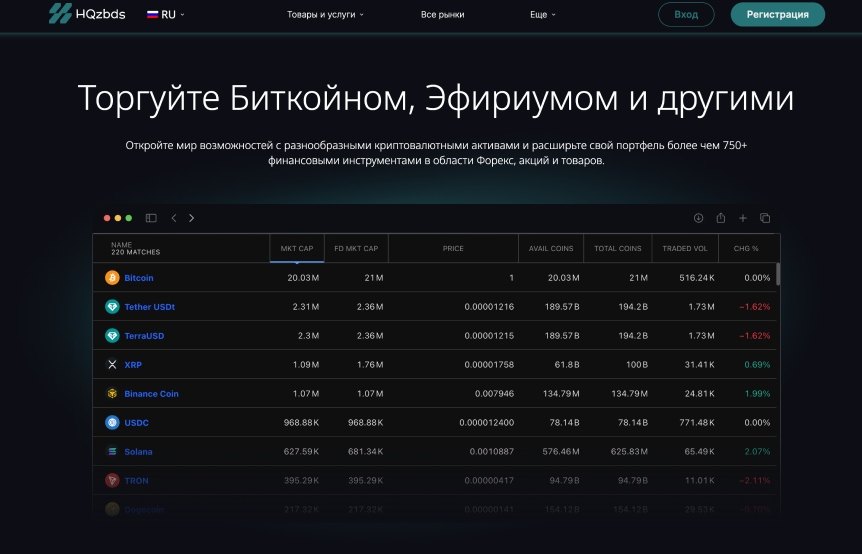Viewport: 862px width, 554px height.
Task: Click the USDC coin icon
Action: click(112, 423)
